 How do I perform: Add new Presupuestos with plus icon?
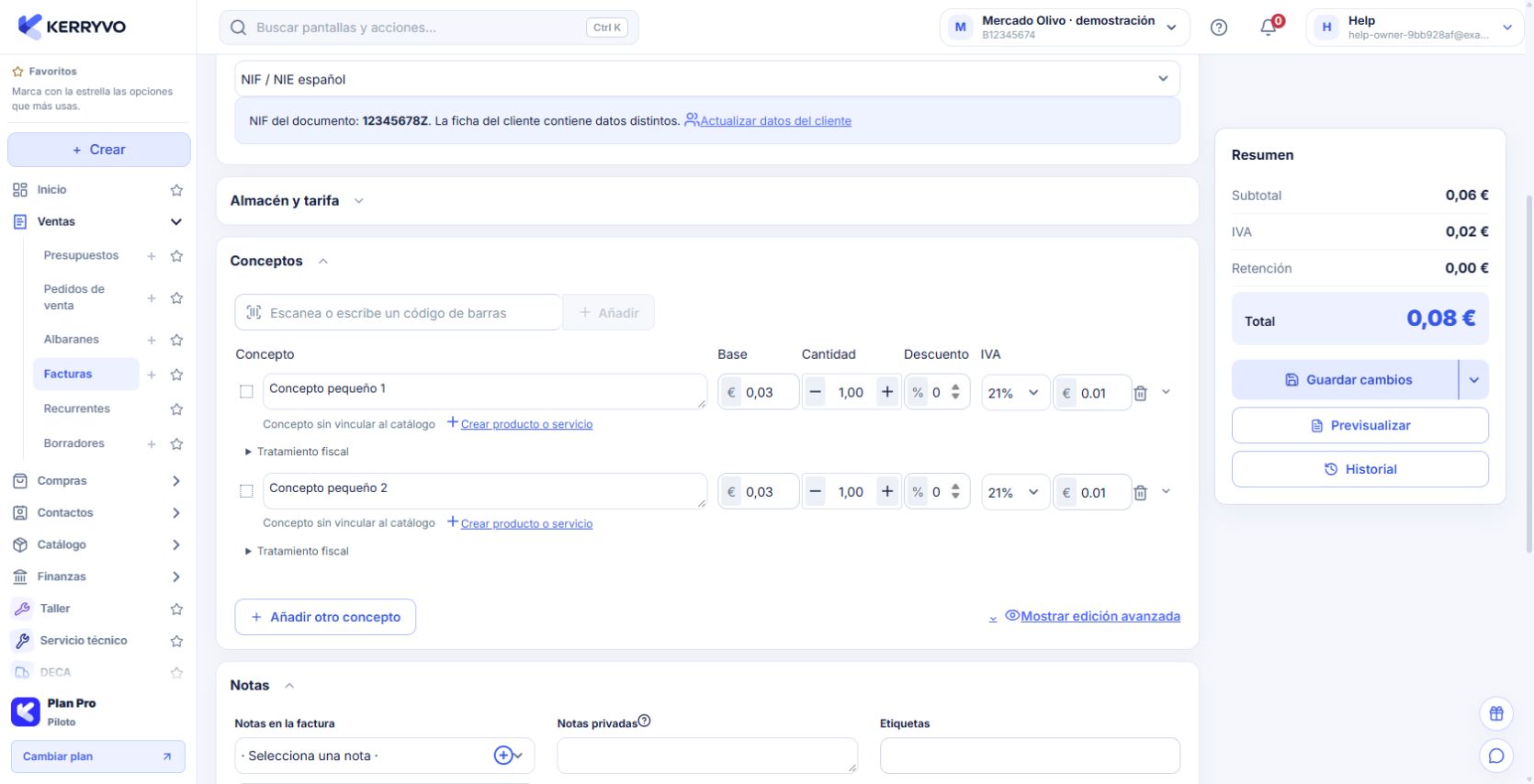152,256
